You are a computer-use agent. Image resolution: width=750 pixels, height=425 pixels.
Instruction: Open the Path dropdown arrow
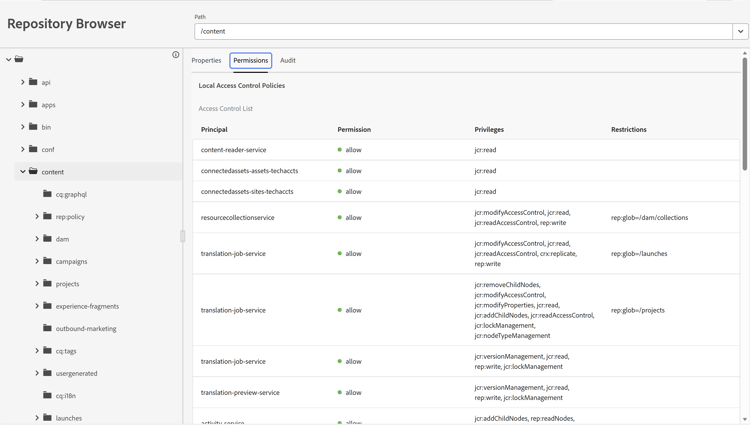[x=740, y=31]
